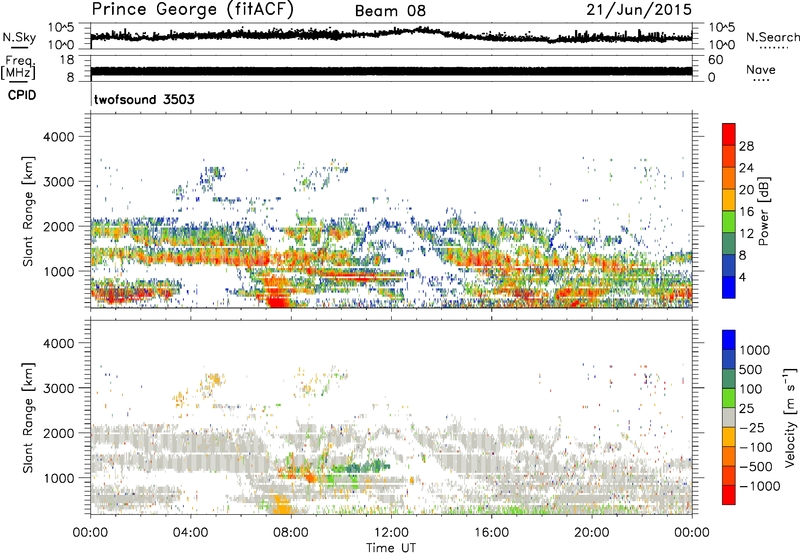Select the 'Freq. [MHz]' axis label

click(x=19, y=68)
